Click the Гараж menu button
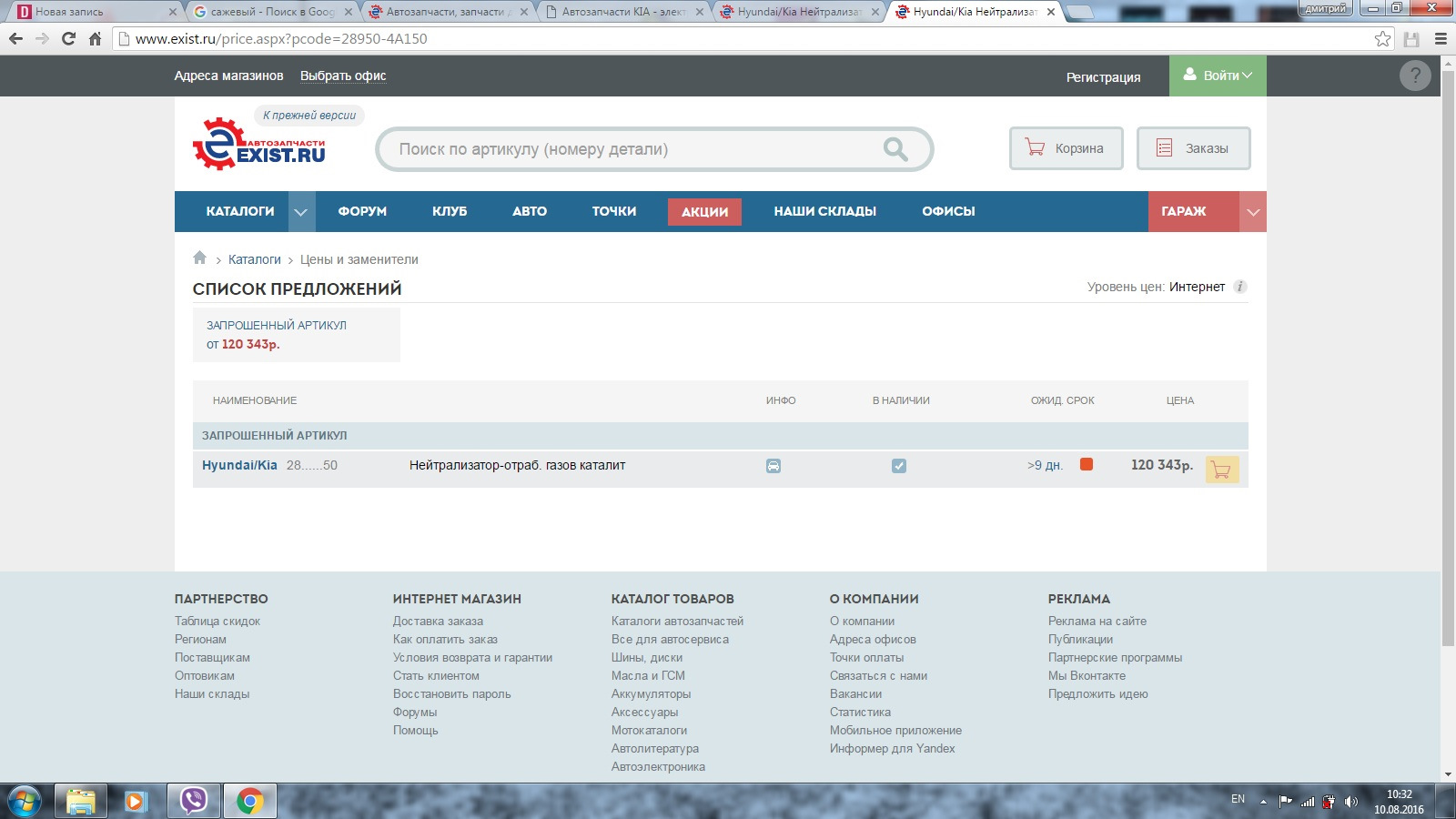 tap(1194, 211)
